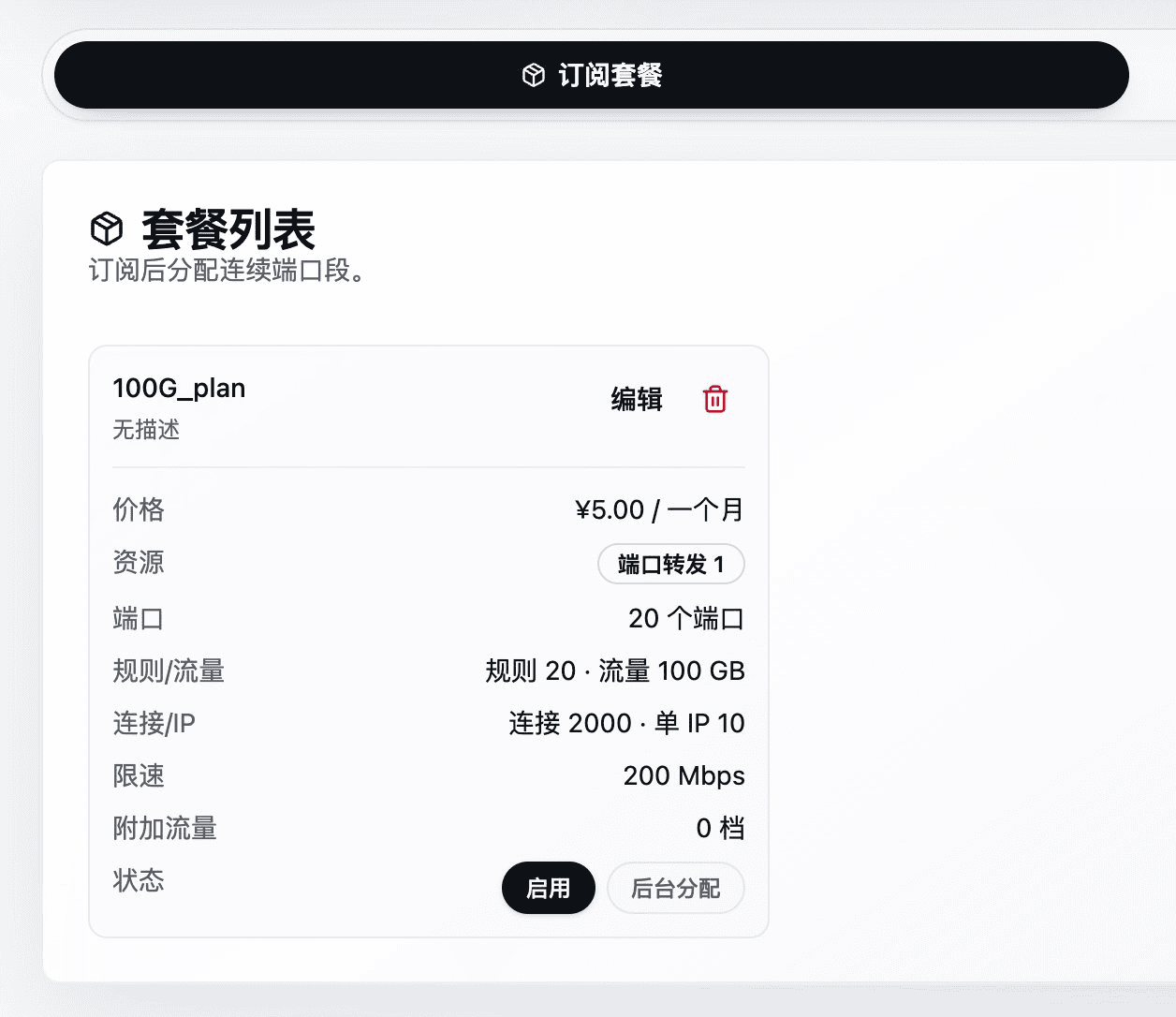This screenshot has width=1176, height=1017.
Task: Click the 资源 row label
Action: point(139,562)
